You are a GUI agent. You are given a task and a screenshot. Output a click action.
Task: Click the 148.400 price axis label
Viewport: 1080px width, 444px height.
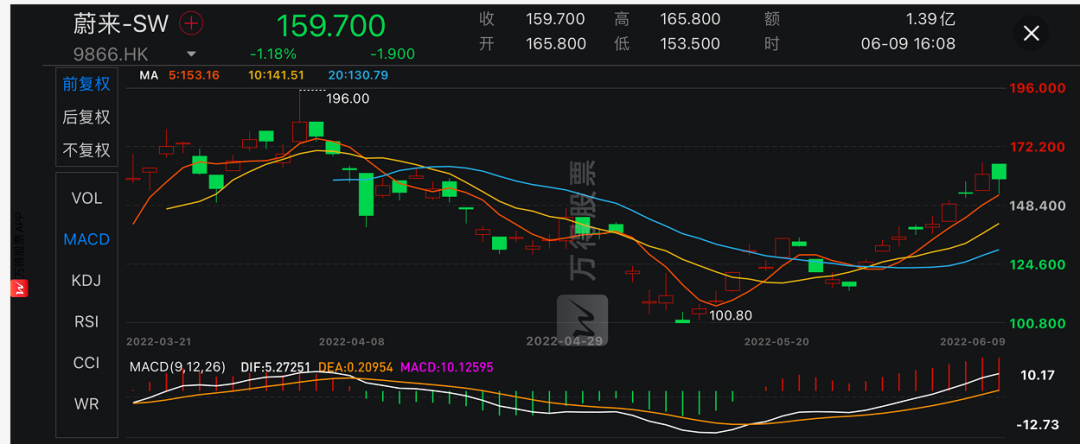1037,206
